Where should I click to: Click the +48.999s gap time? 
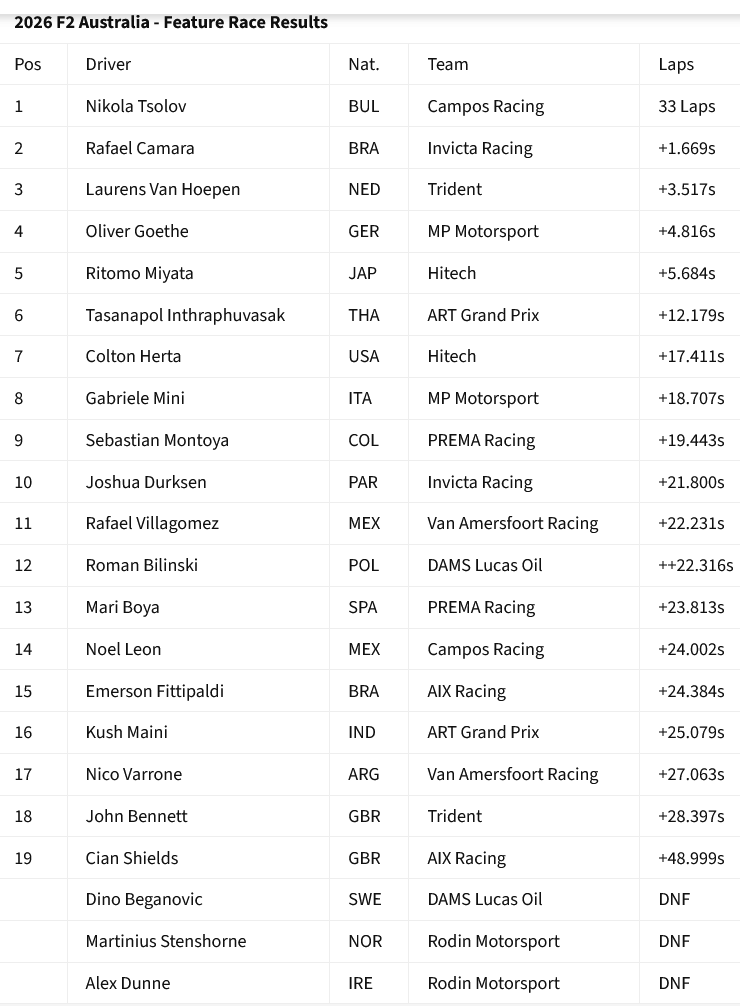[691, 858]
